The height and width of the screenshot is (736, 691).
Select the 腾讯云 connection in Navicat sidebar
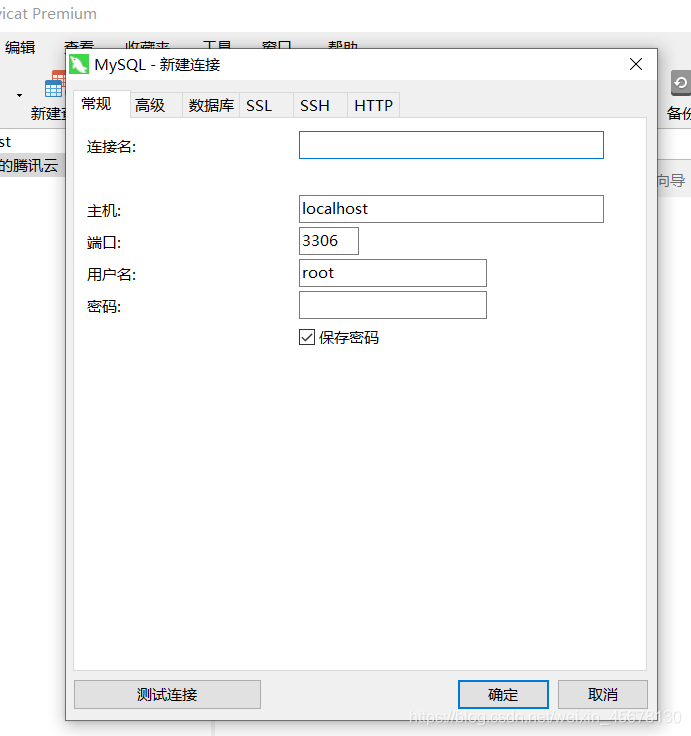point(32,166)
